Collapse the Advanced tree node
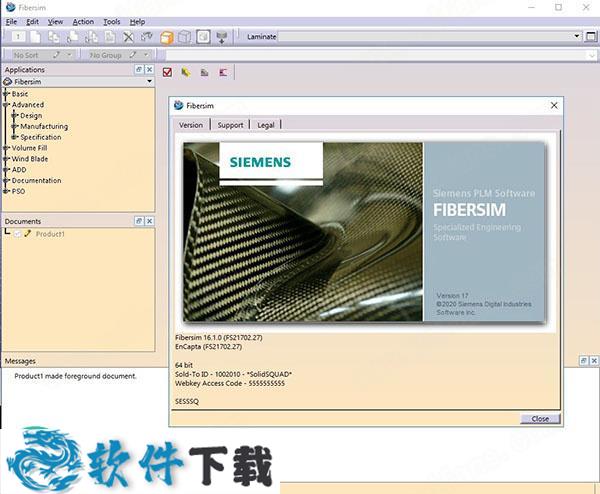Image resolution: width=600 pixels, height=494 pixels. pos(6,104)
